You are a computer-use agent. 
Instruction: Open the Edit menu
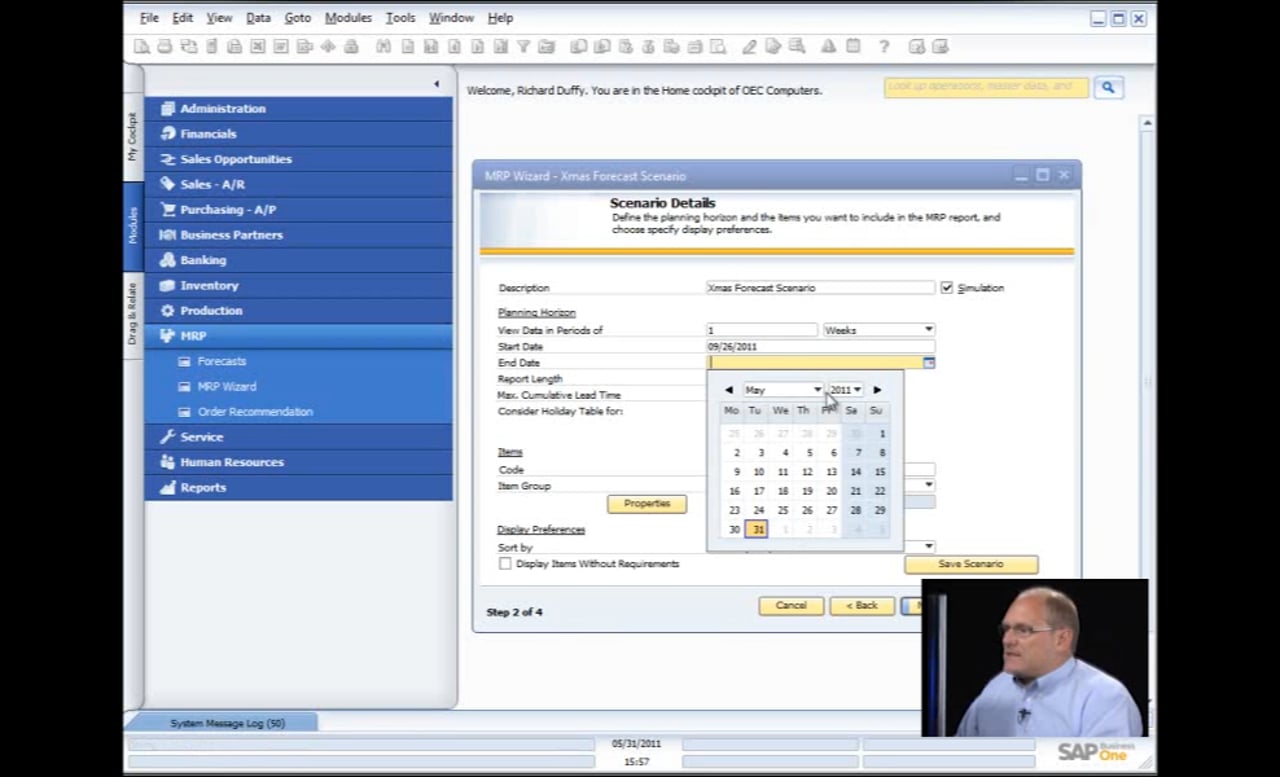[182, 18]
